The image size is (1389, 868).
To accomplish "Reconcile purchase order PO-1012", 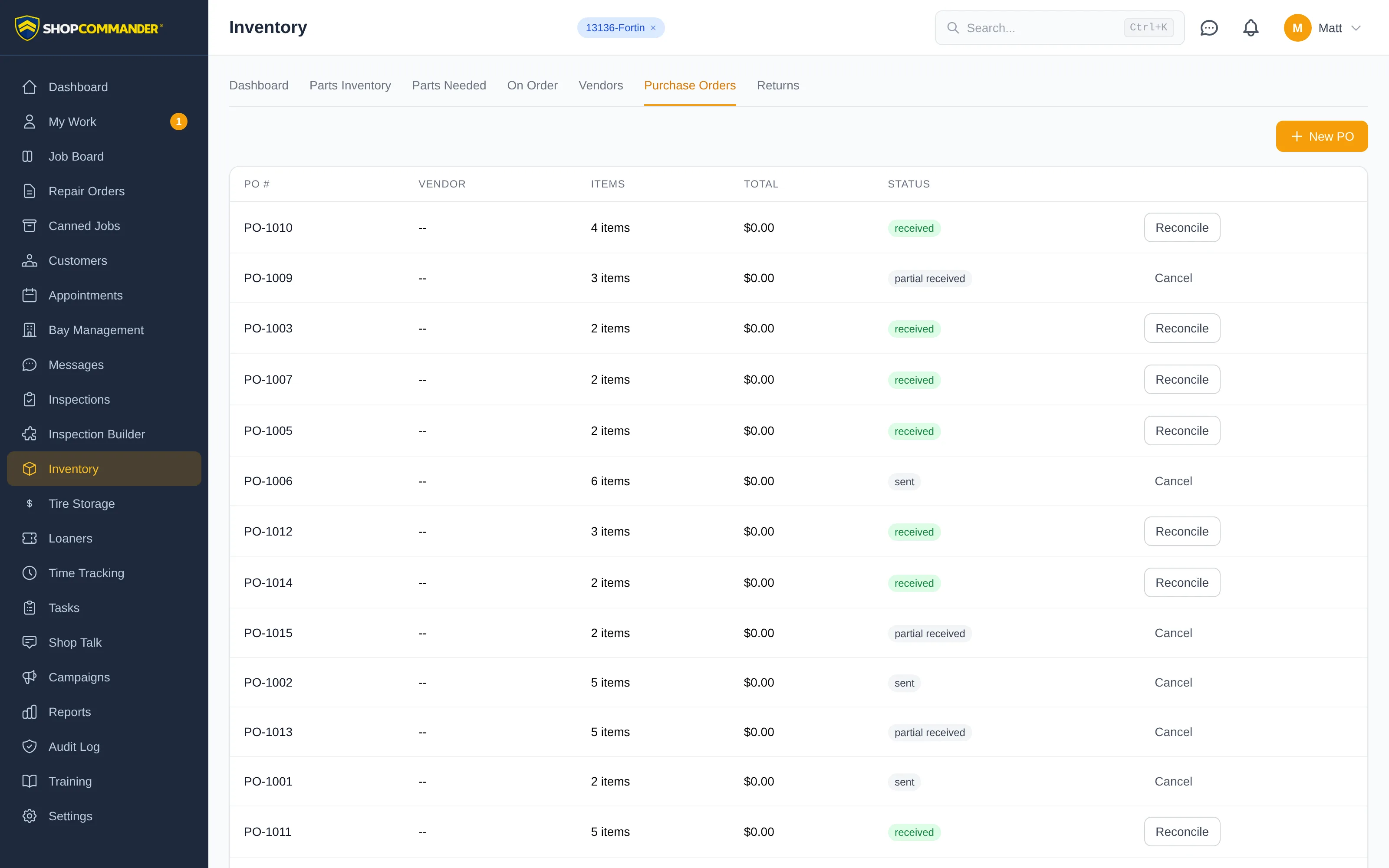I will 1182,532.
